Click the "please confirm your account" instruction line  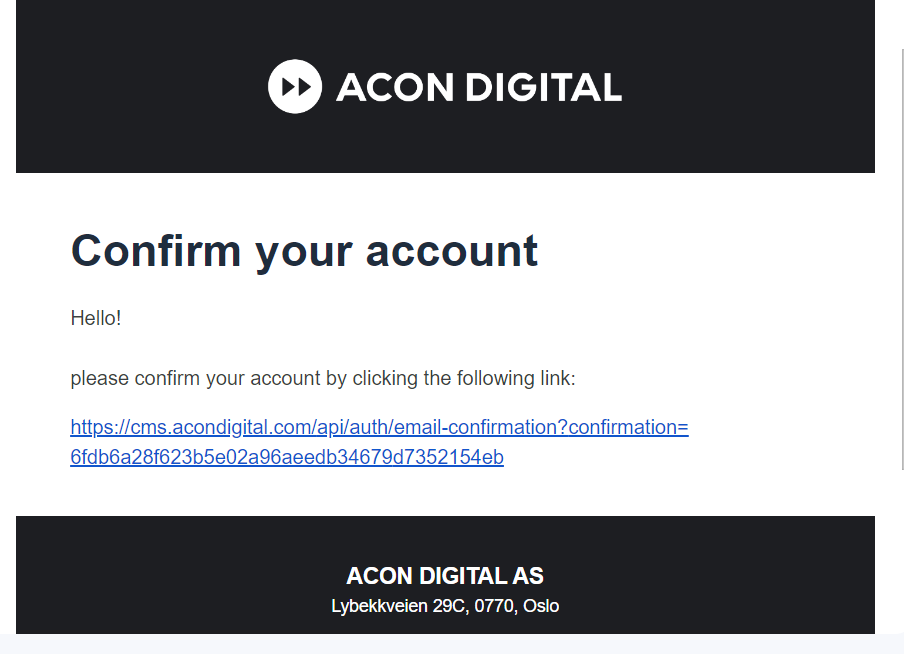[x=323, y=379]
